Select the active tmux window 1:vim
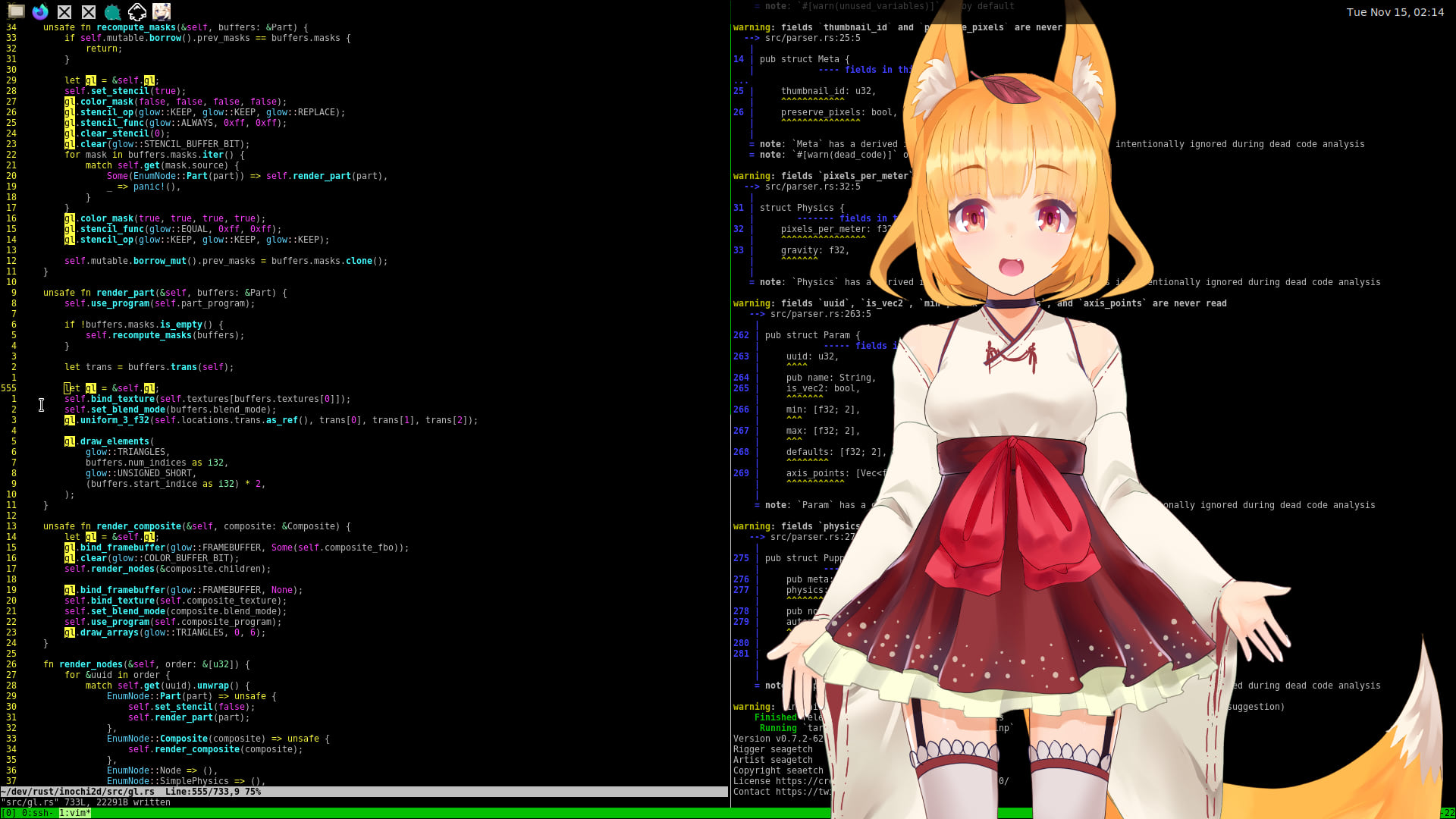This screenshot has width=1456, height=819. point(74,813)
